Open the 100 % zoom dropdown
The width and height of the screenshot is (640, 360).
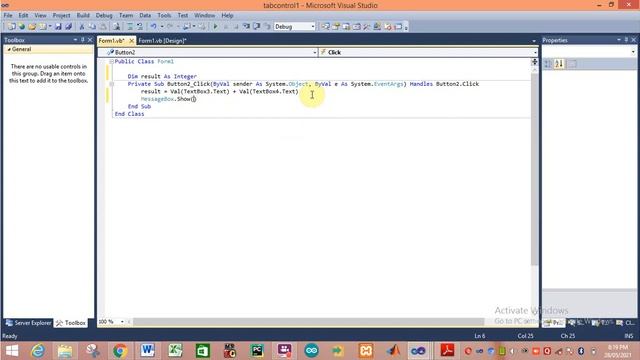coord(122,322)
